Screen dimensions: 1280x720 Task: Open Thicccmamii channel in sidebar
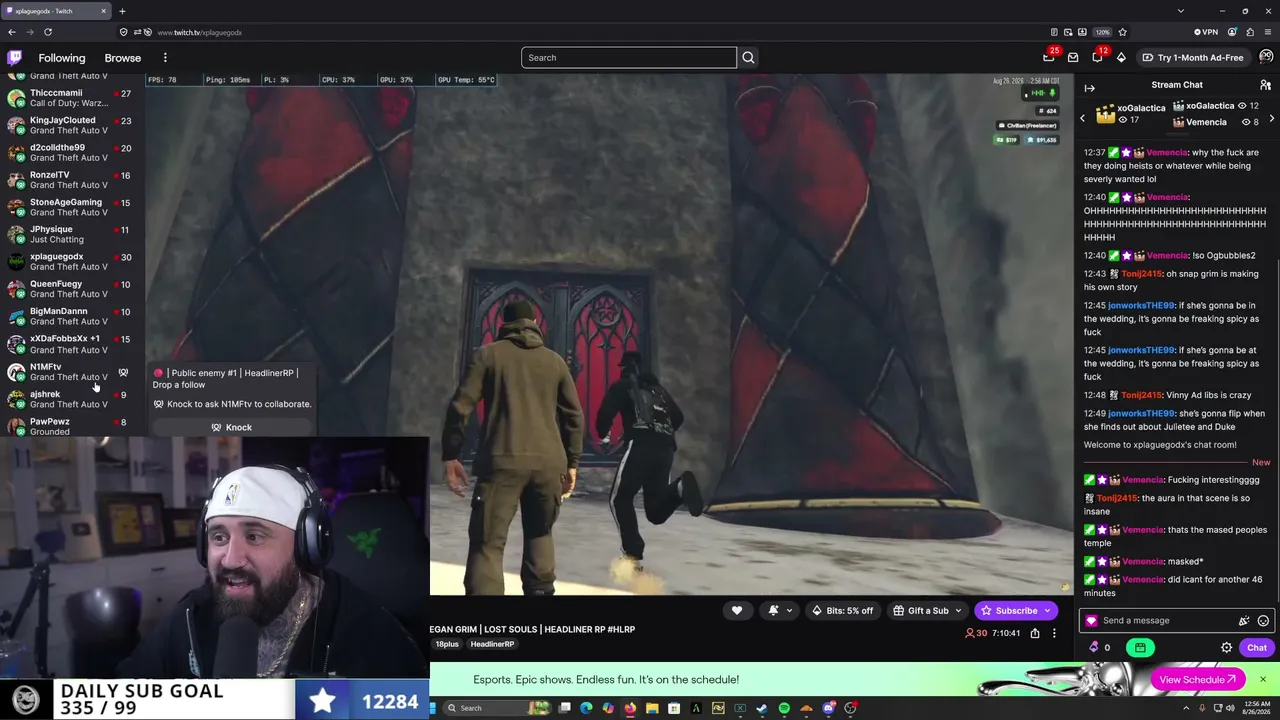coord(72,98)
